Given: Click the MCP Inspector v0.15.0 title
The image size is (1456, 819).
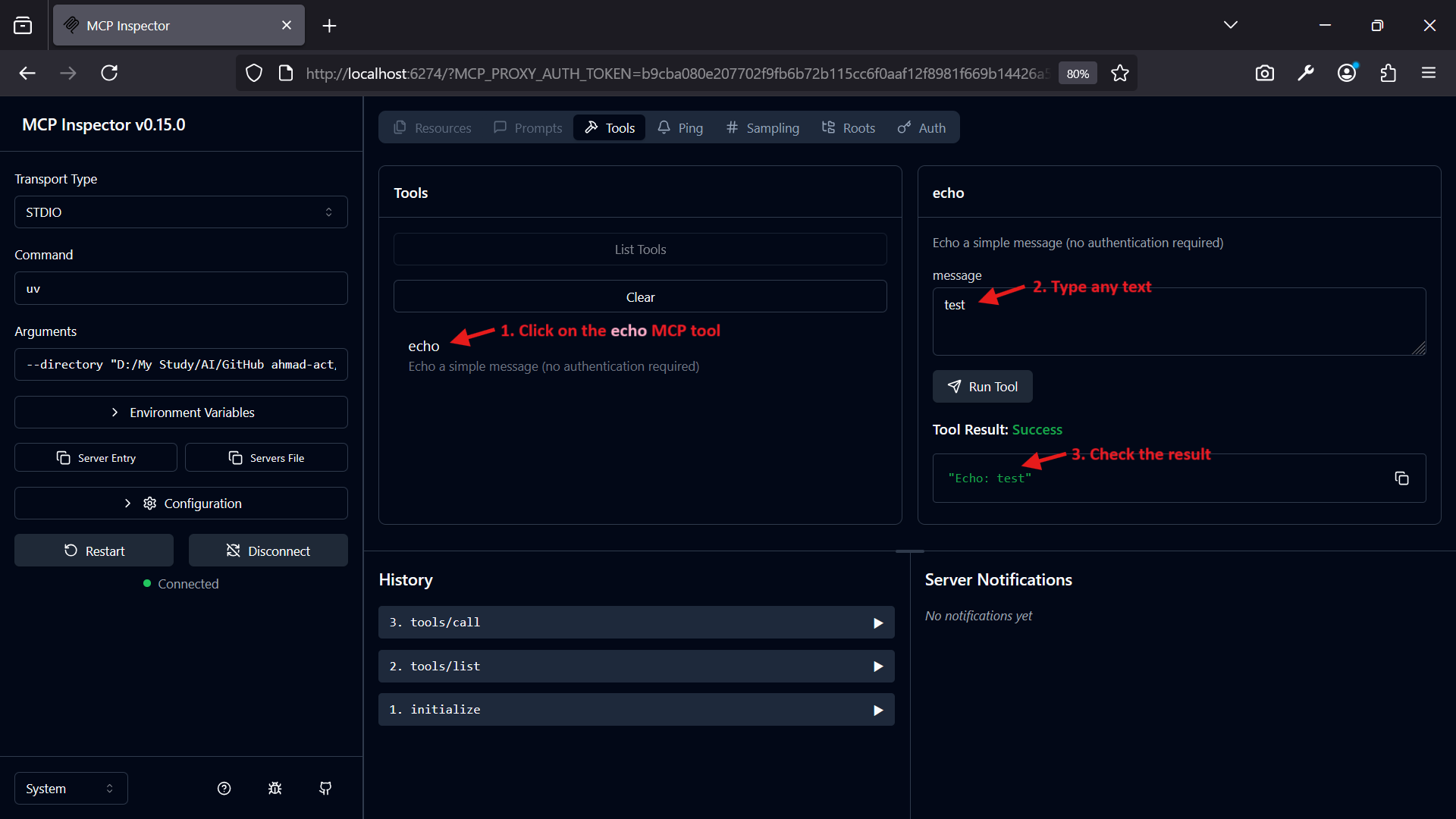Looking at the screenshot, I should (104, 125).
